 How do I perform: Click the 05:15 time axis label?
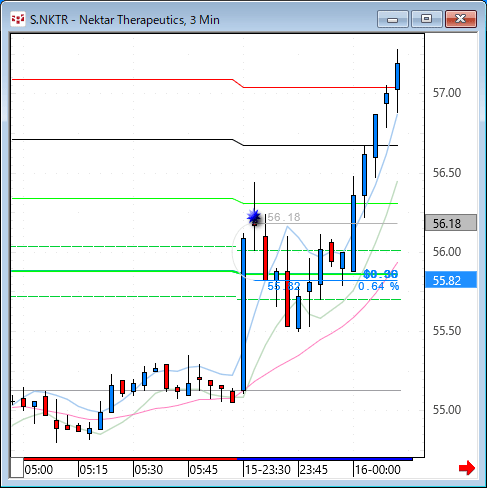(x=94, y=470)
